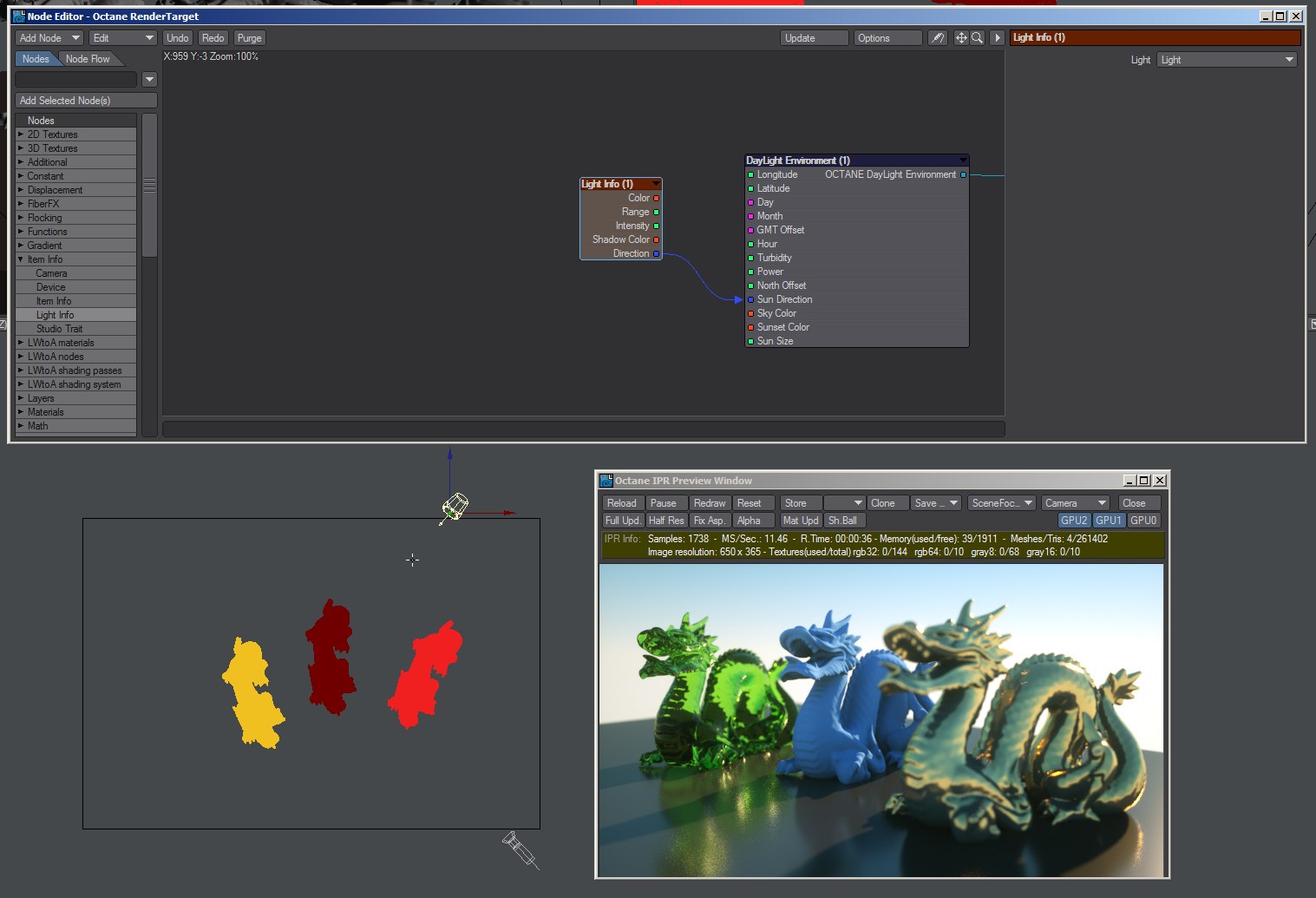Viewport: 1316px width, 898px height.
Task: Open the Add Node dropdown
Action: point(49,38)
